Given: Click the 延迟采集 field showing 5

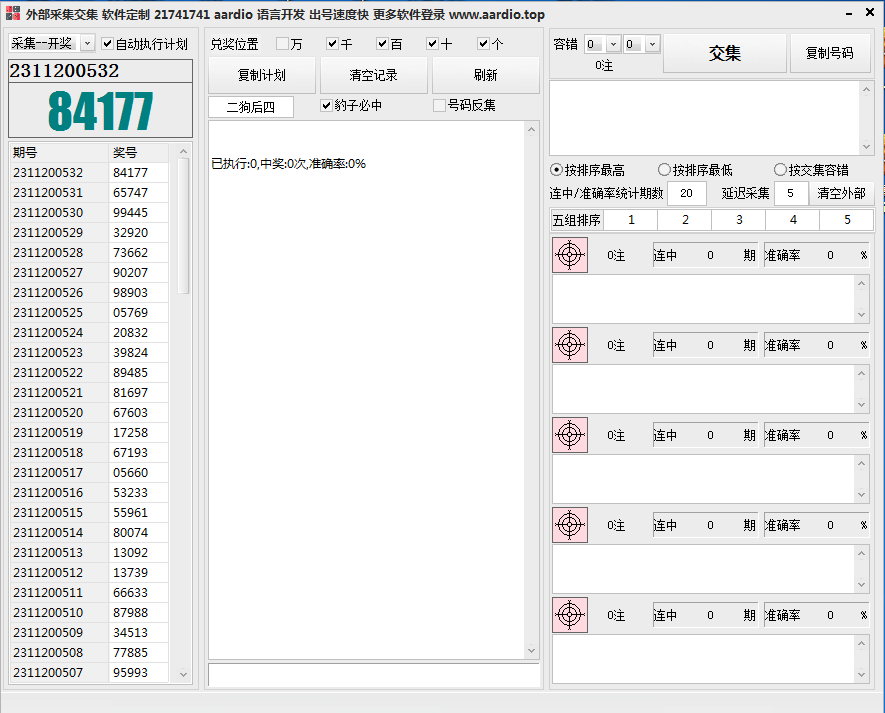Looking at the screenshot, I should [x=790, y=193].
